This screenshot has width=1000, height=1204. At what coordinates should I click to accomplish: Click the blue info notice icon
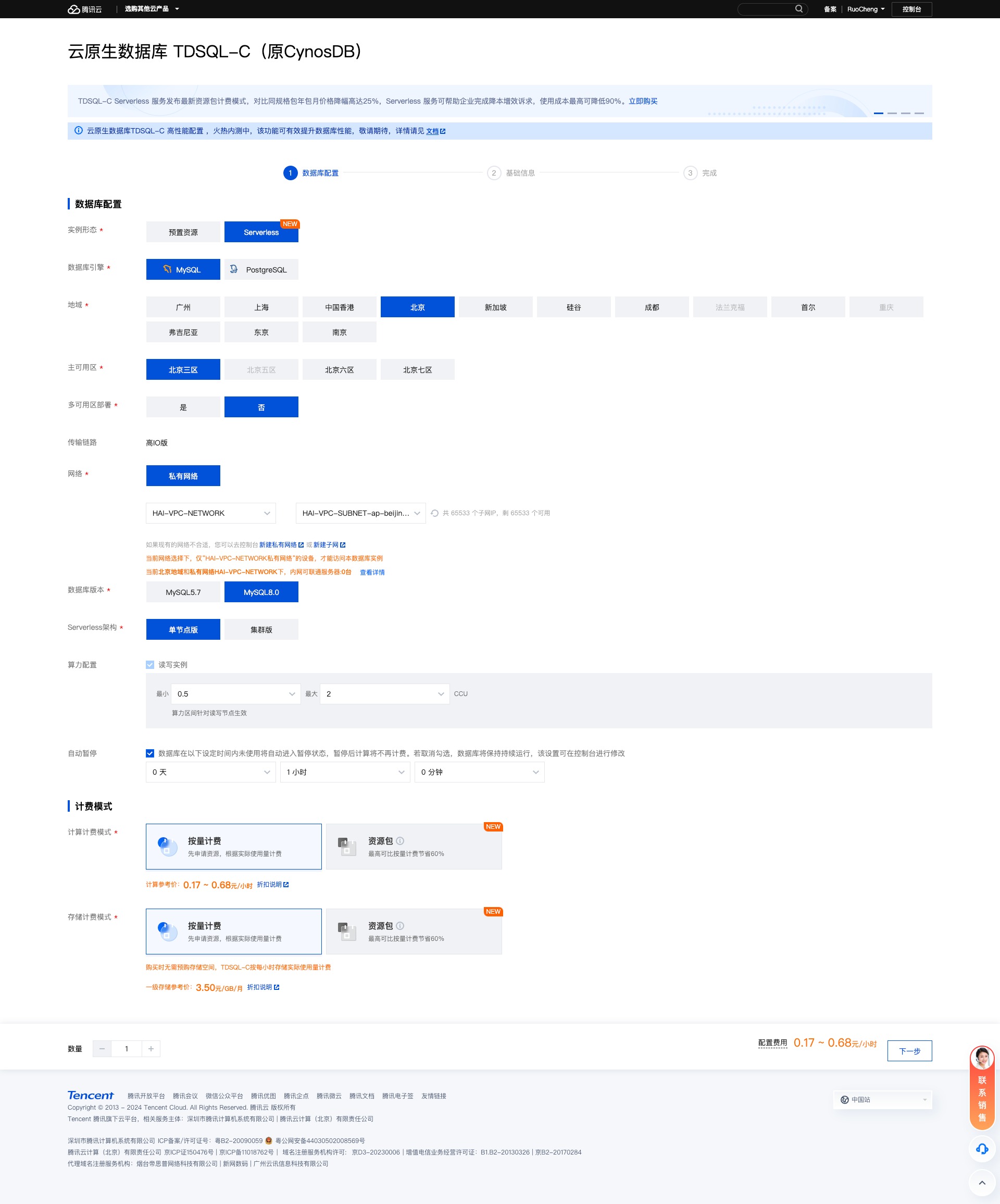79,131
